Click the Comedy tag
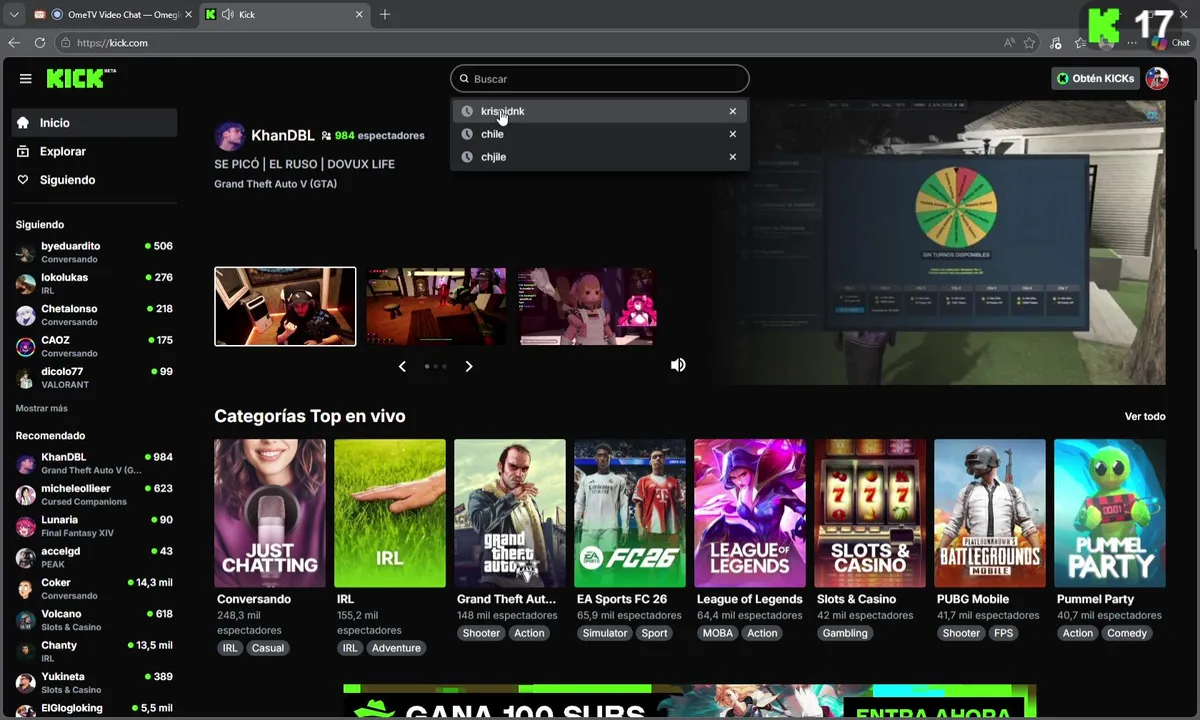This screenshot has height=720, width=1200. [x=1127, y=633]
